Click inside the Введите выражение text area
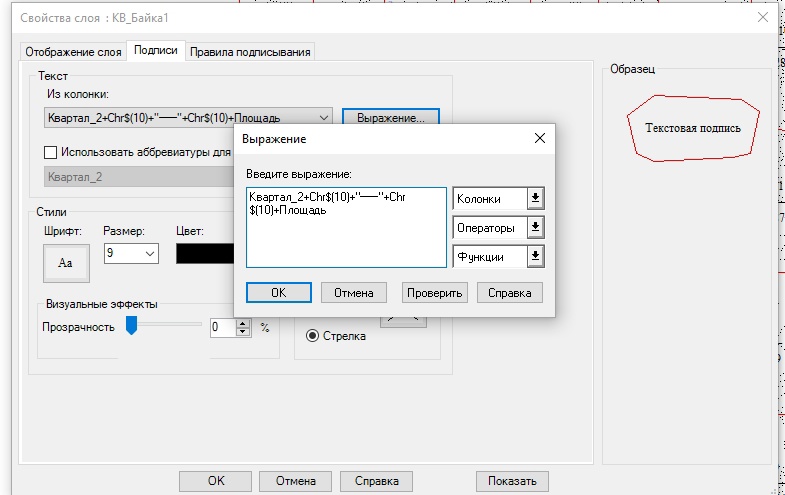 pyautogui.click(x=346, y=228)
